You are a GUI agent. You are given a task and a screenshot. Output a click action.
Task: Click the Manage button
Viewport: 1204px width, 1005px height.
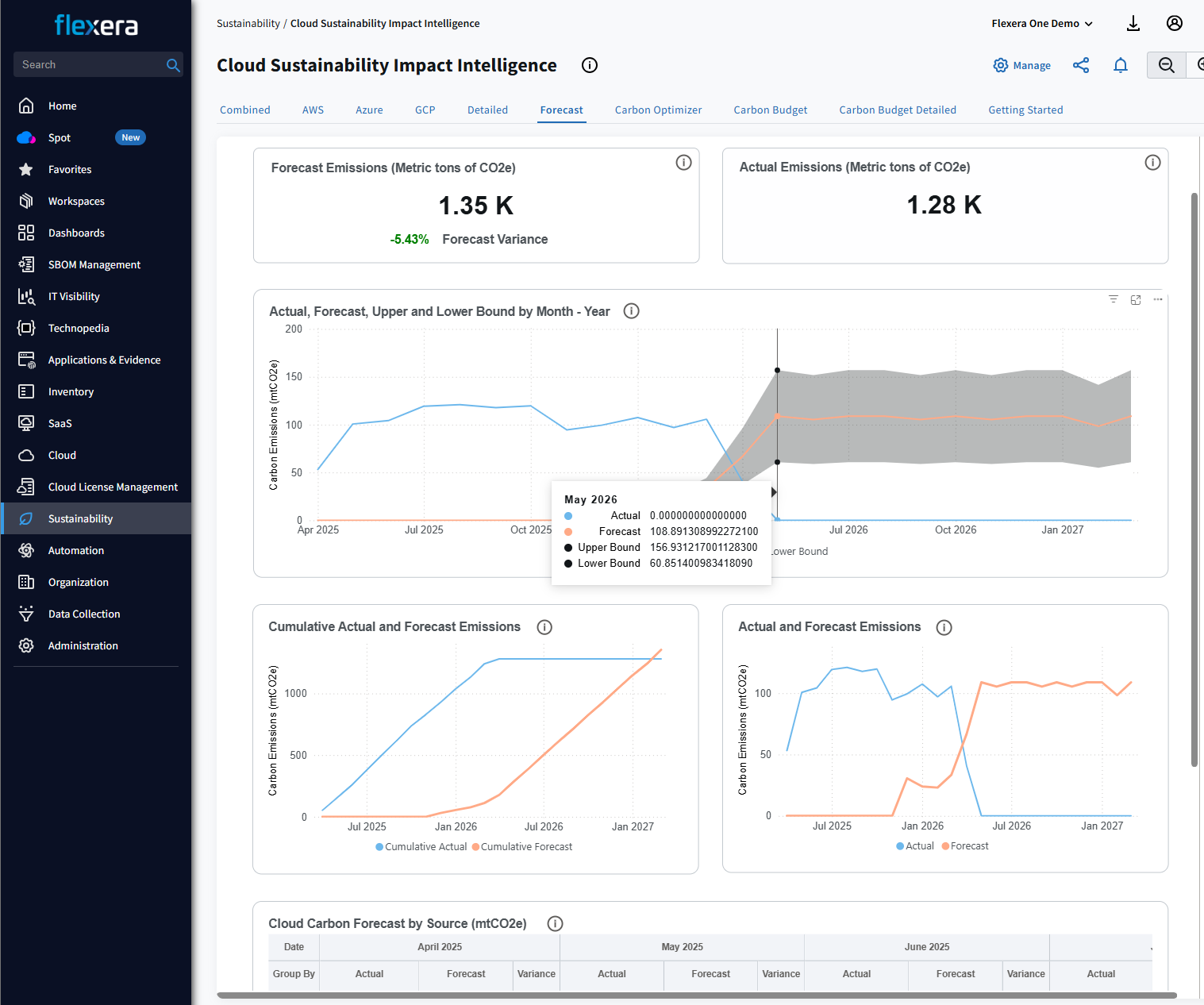(1022, 65)
